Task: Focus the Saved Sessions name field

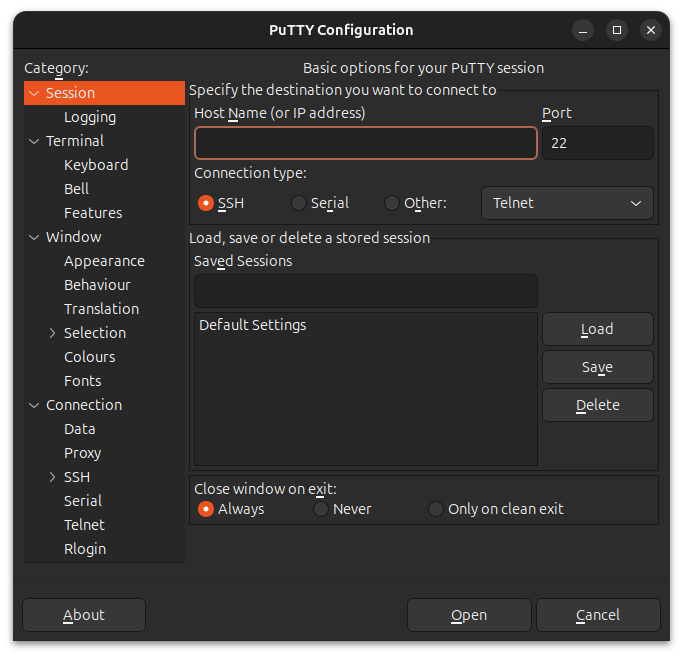Action: (366, 291)
